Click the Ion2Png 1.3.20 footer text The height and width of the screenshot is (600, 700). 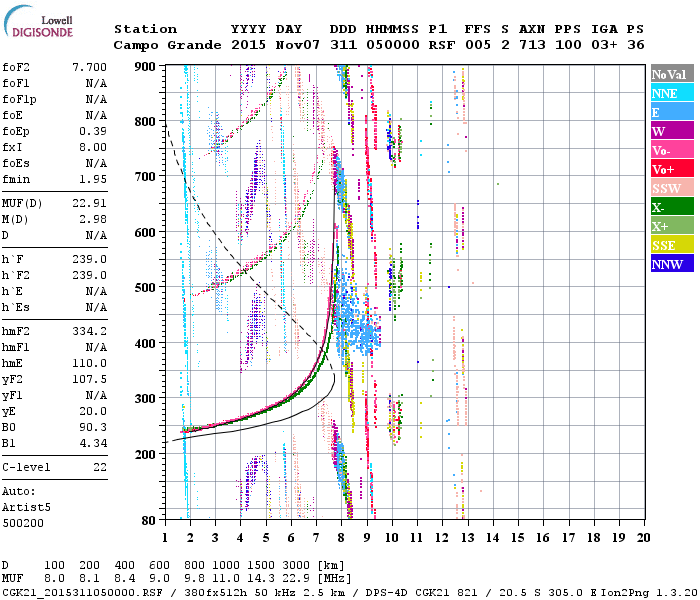click(649, 592)
